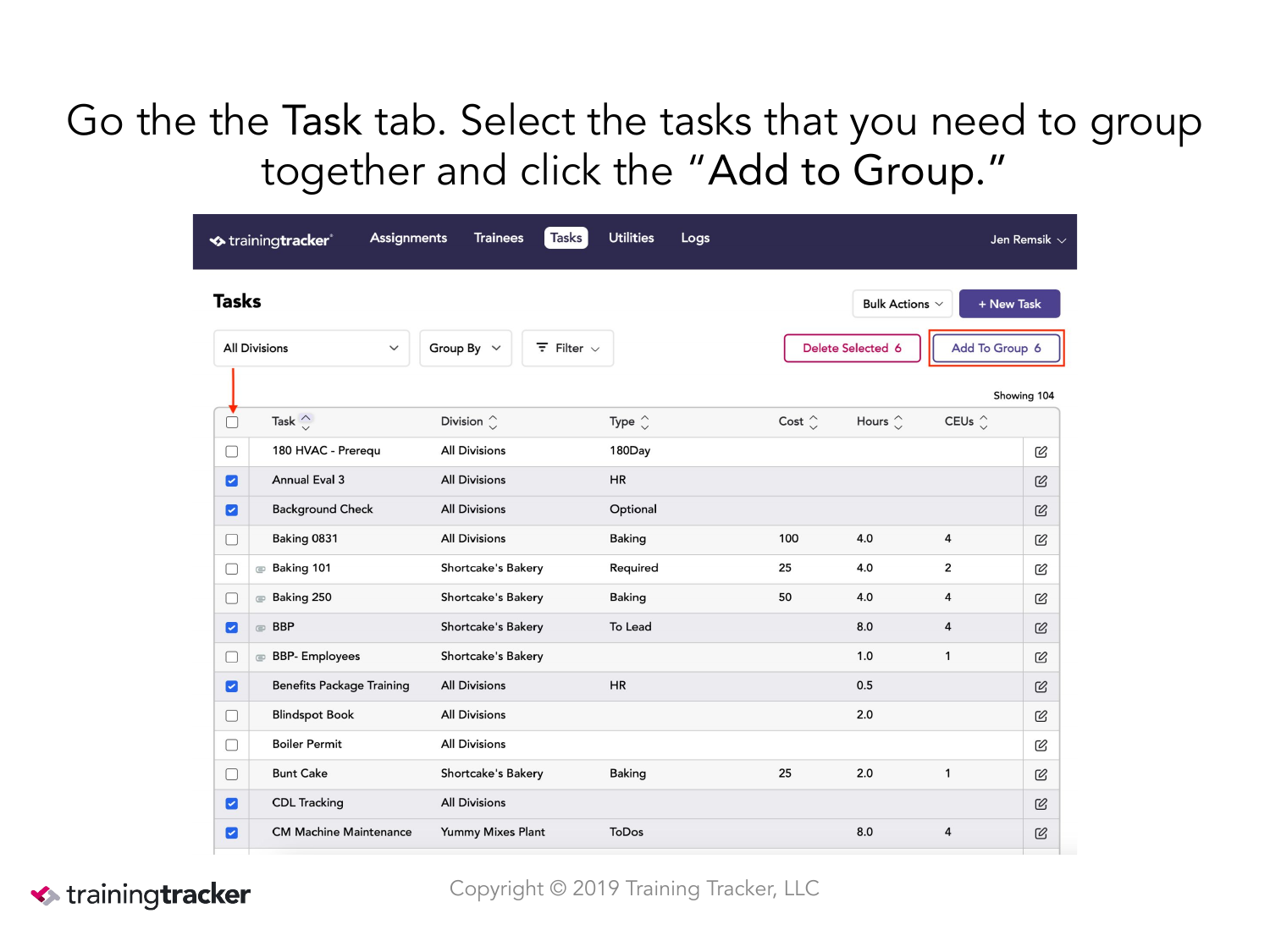Toggle the select-all checkbox in header
This screenshot has height=952, width=1270.
click(232, 421)
